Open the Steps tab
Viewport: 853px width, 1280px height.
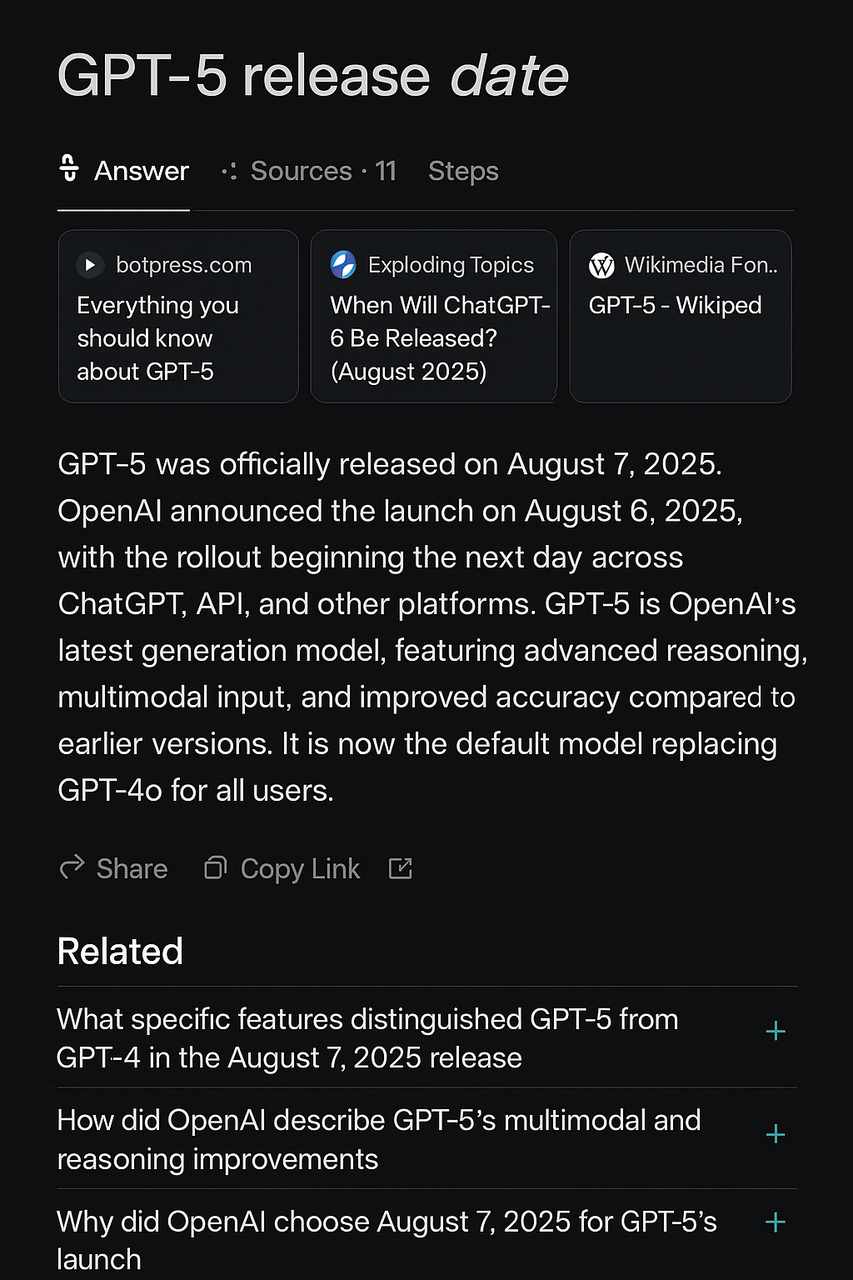[x=463, y=172]
